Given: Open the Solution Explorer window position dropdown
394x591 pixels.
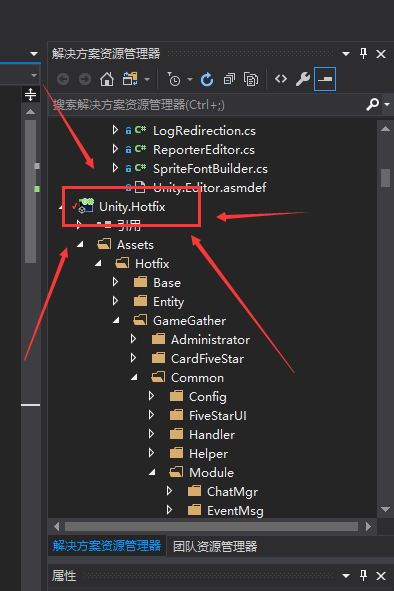Looking at the screenshot, I should [x=346, y=54].
